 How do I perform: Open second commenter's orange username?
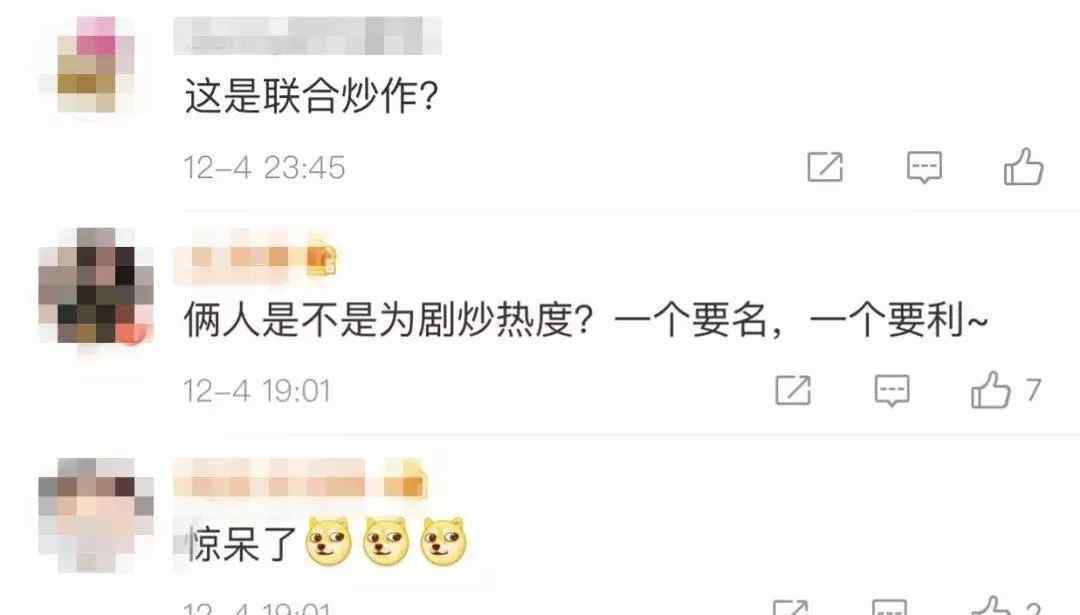240,260
